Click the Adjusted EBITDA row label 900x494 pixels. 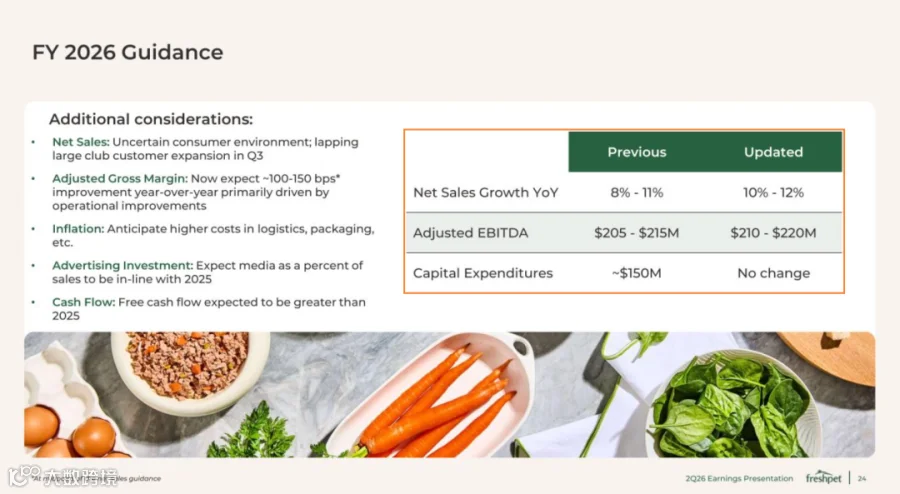pos(471,233)
